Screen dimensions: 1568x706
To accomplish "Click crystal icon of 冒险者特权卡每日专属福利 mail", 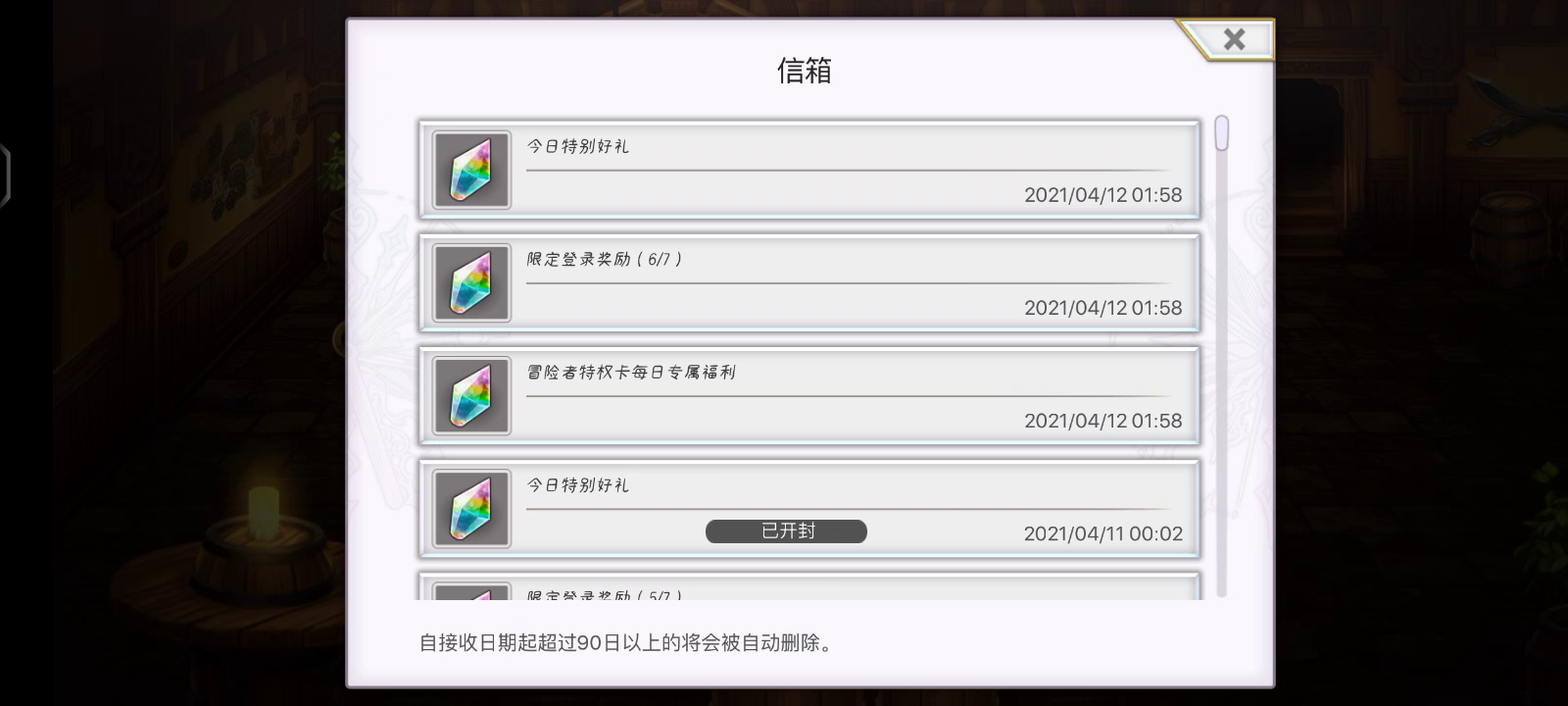I will tap(471, 395).
